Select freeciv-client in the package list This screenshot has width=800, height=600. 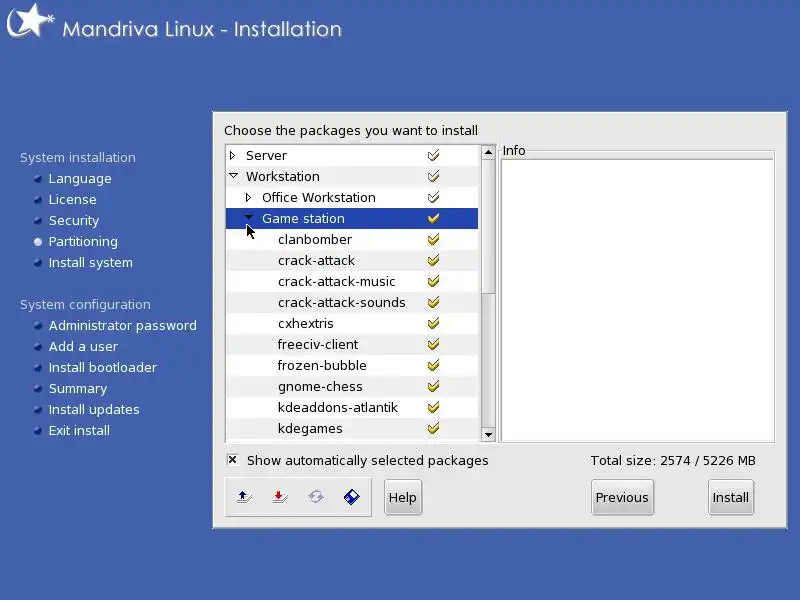tap(318, 344)
